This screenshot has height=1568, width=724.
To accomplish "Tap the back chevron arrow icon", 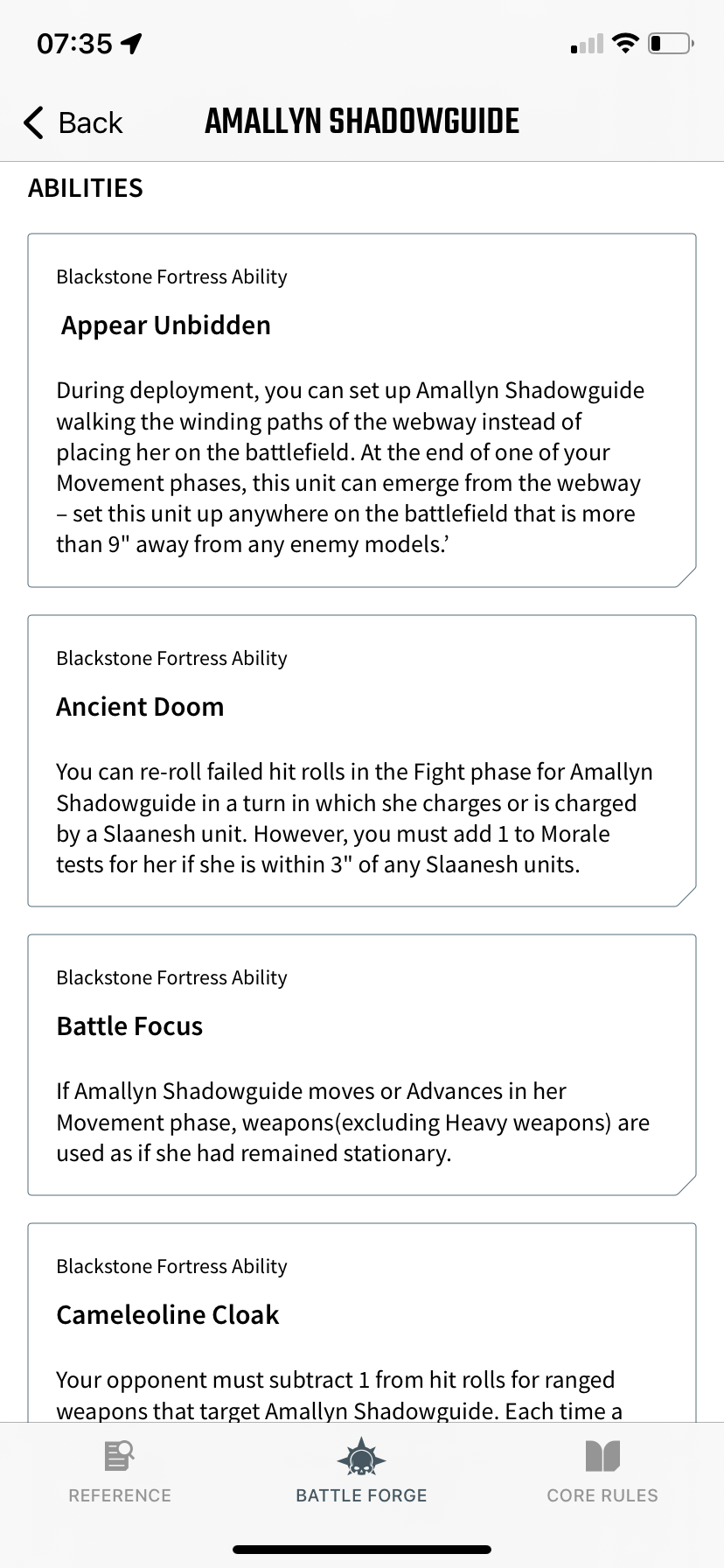I will click(32, 122).
